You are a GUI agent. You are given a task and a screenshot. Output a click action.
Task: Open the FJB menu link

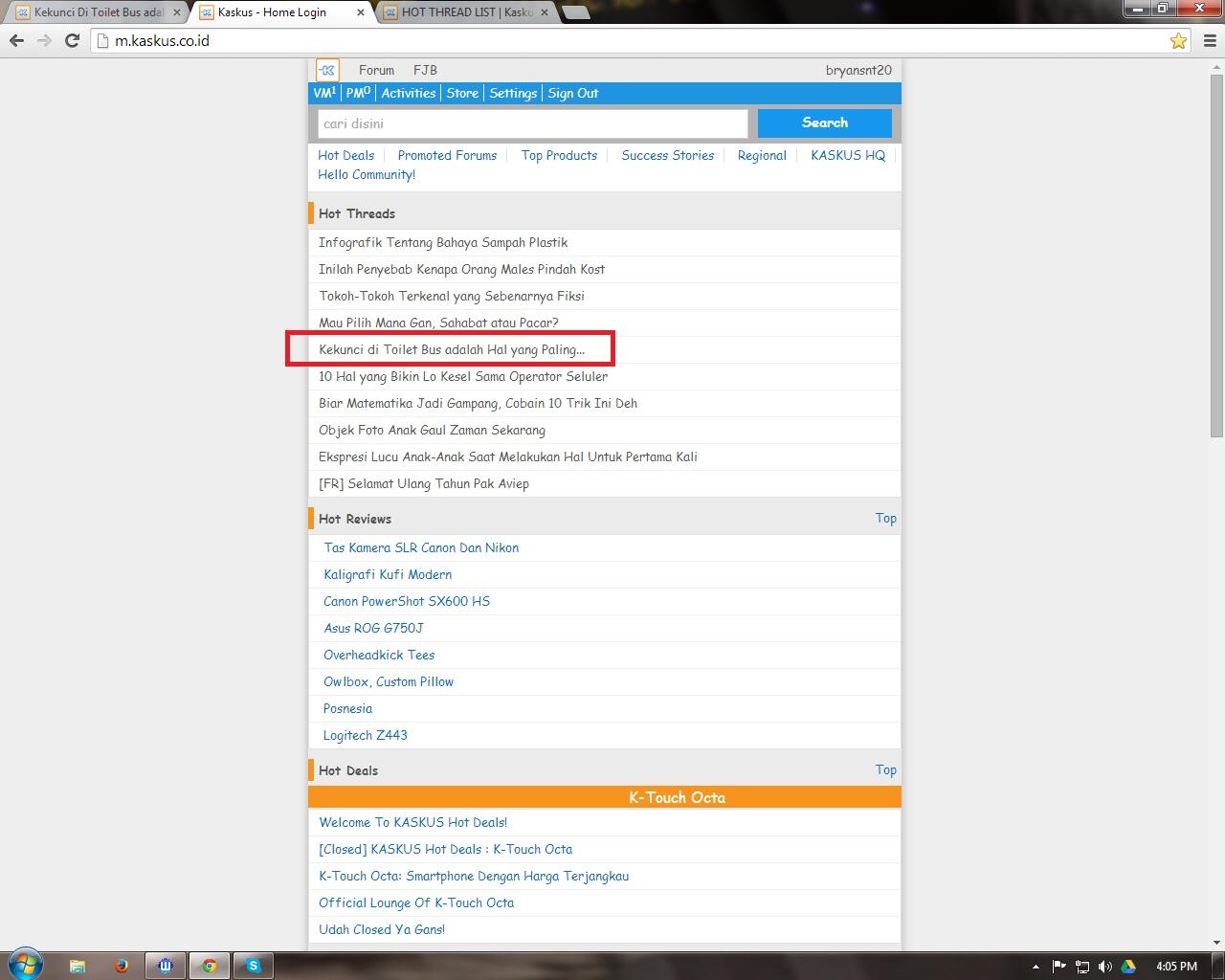tap(425, 70)
